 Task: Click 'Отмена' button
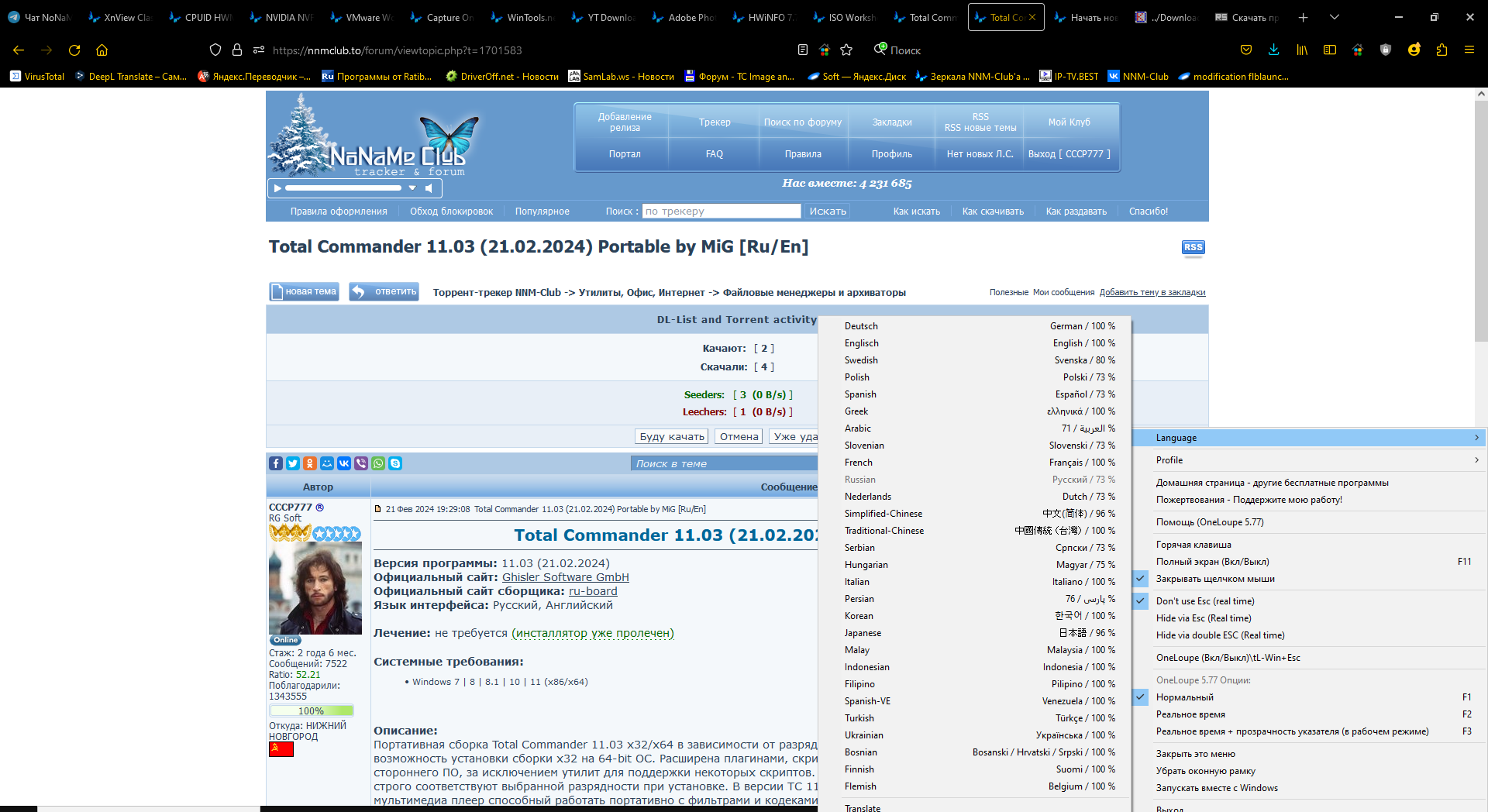click(x=739, y=436)
